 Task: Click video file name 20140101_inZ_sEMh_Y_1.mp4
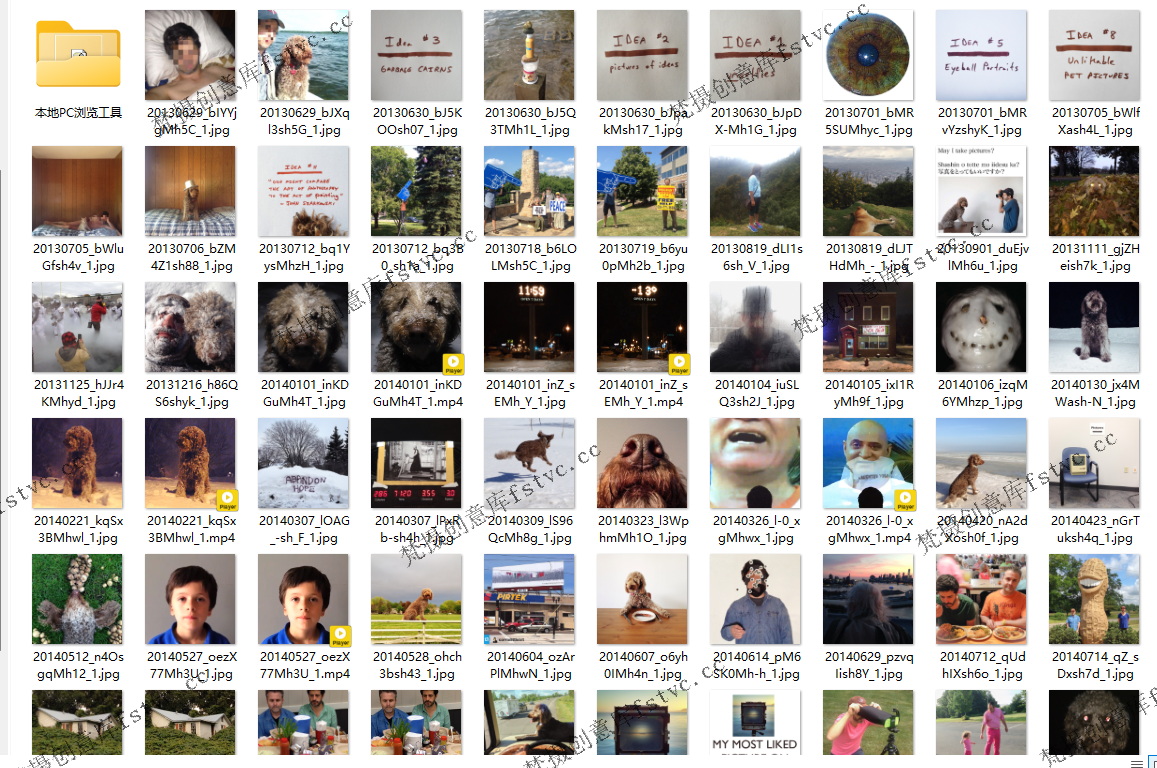(643, 393)
